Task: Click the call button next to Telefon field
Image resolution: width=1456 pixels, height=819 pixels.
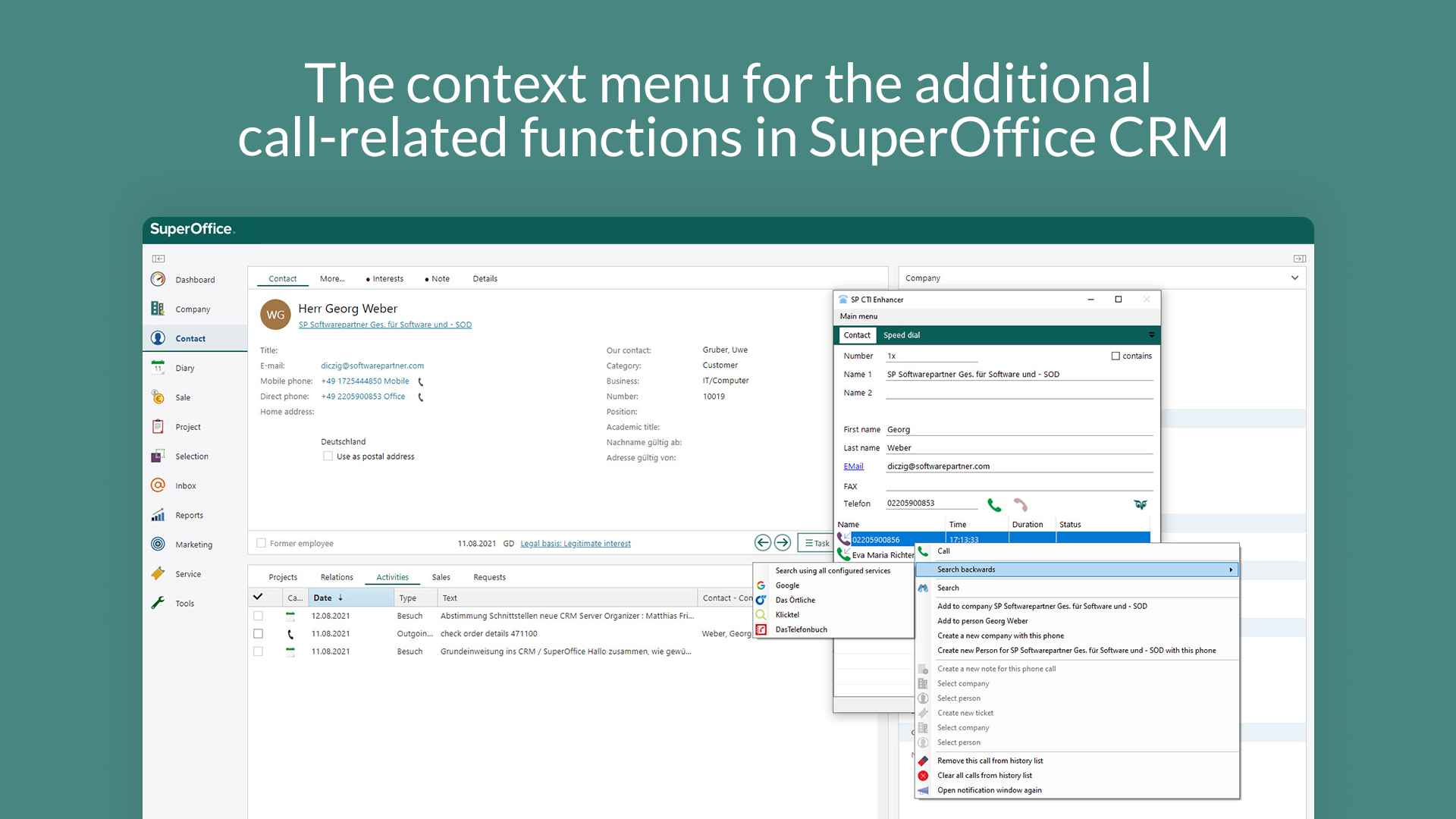Action: coord(994,504)
